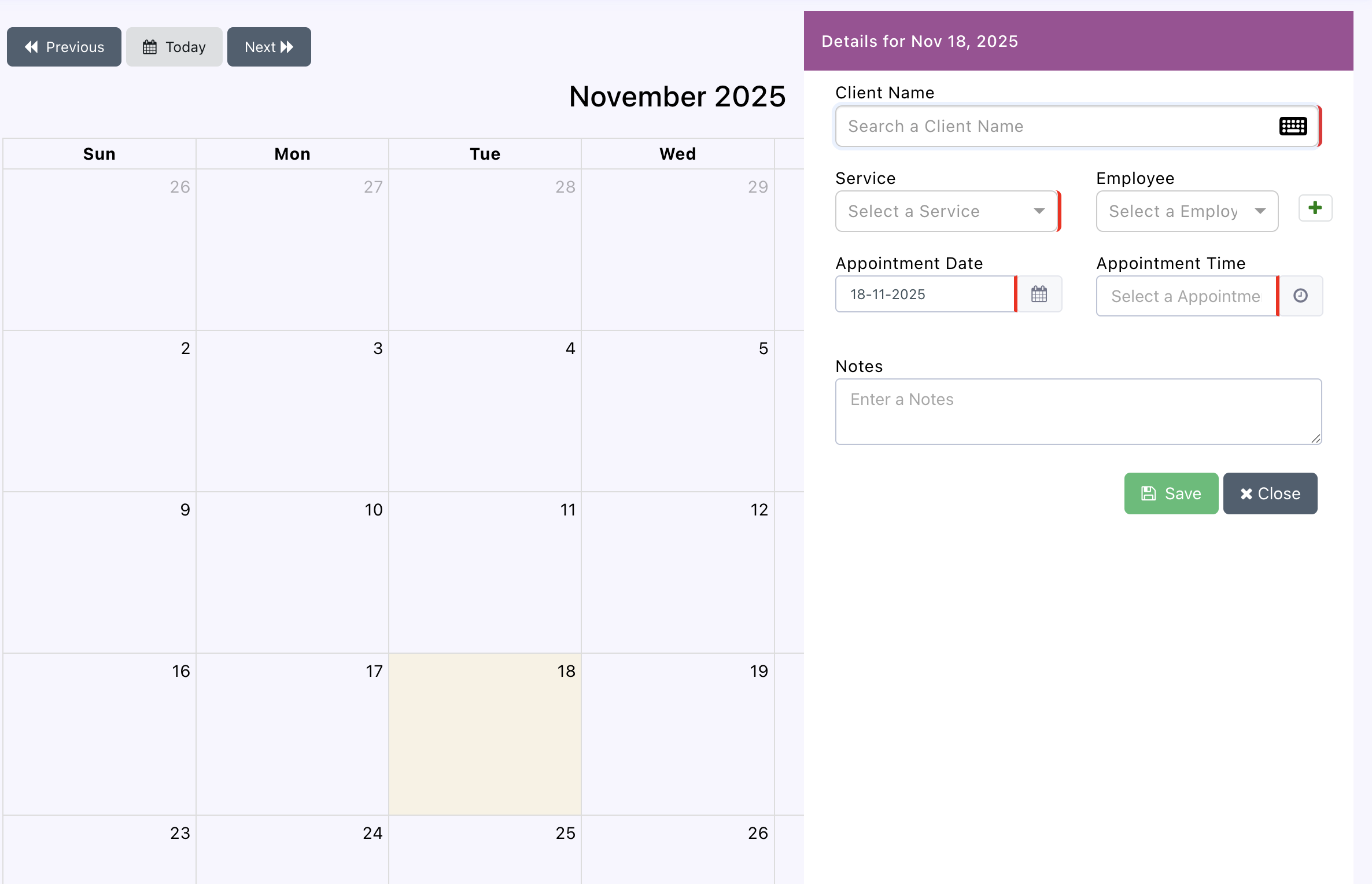Image resolution: width=1372 pixels, height=884 pixels.
Task: Close the appointment details panel
Action: (1270, 493)
